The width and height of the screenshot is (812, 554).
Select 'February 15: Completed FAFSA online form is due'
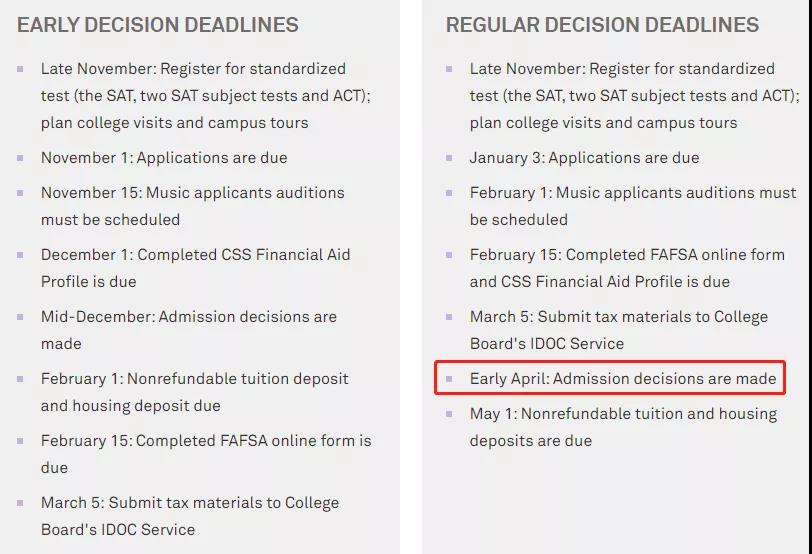[x=205, y=454]
